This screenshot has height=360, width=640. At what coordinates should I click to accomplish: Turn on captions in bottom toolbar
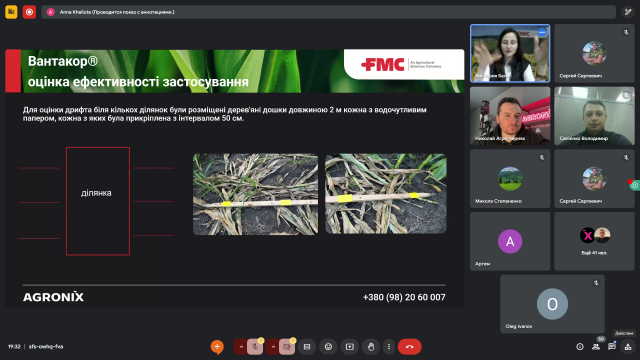(307, 347)
